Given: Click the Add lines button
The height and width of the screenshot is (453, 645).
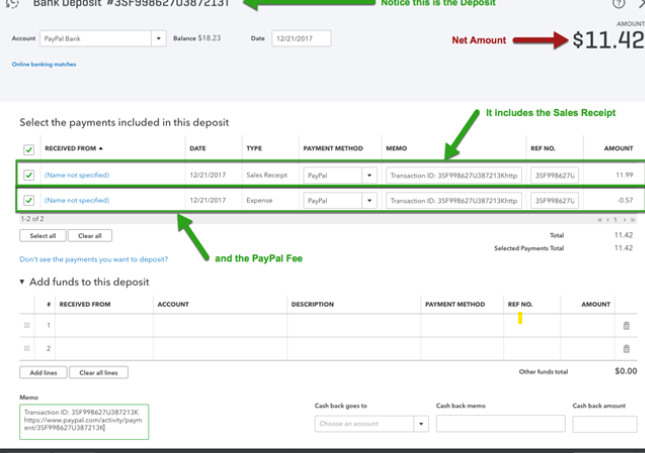Looking at the screenshot, I should tap(43, 372).
